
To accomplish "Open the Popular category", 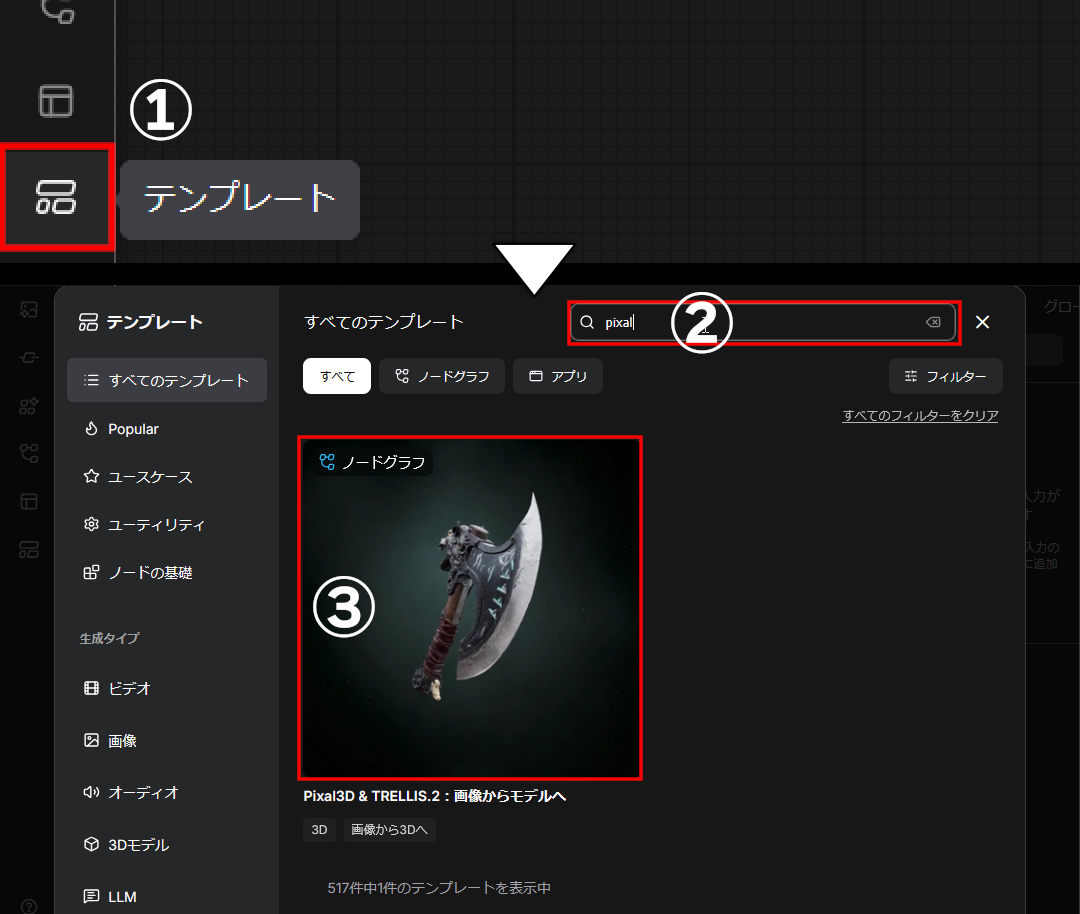I will pyautogui.click(x=167, y=428).
